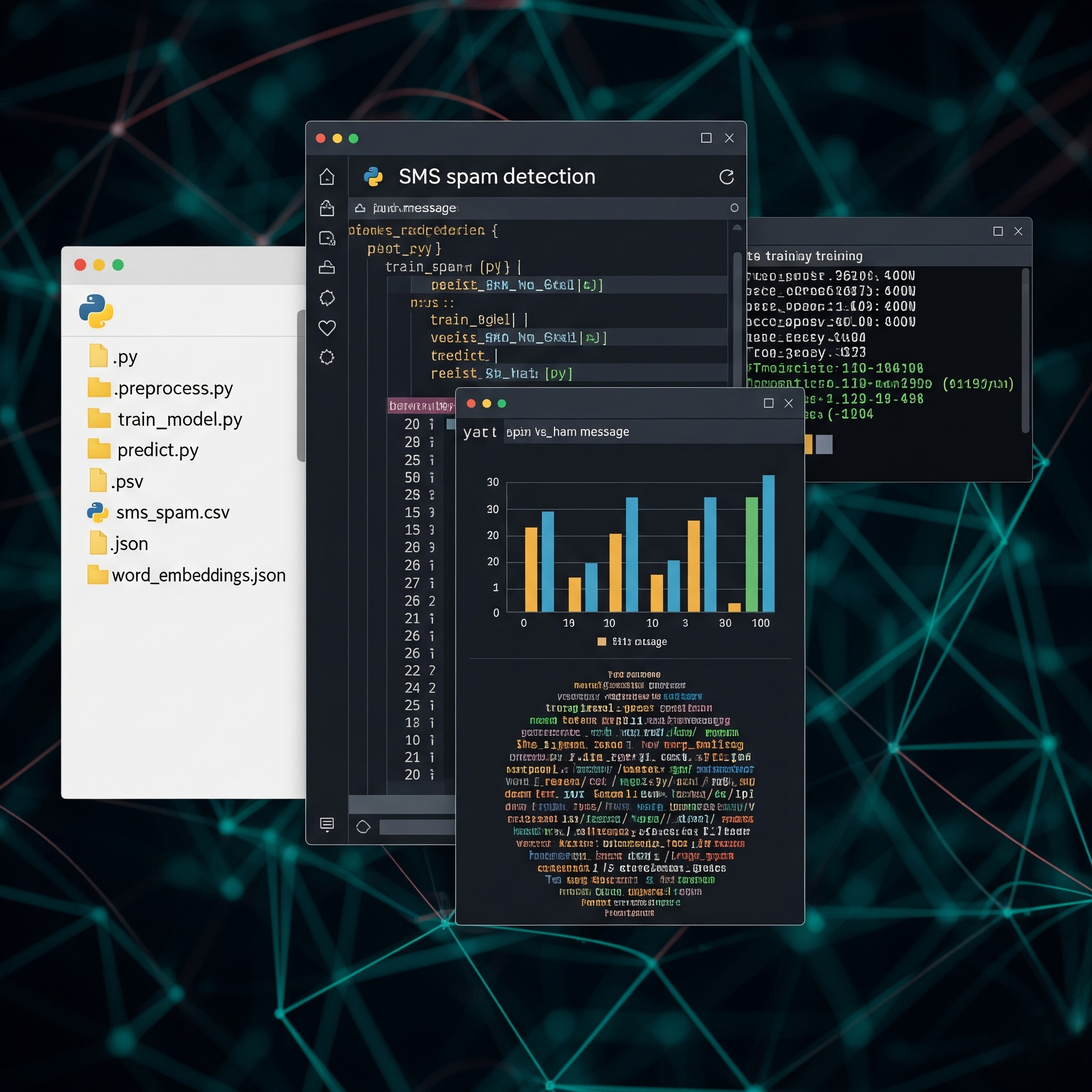Click the circle indicator at the breadcrumb bar end
1092x1092 pixels.
click(734, 208)
